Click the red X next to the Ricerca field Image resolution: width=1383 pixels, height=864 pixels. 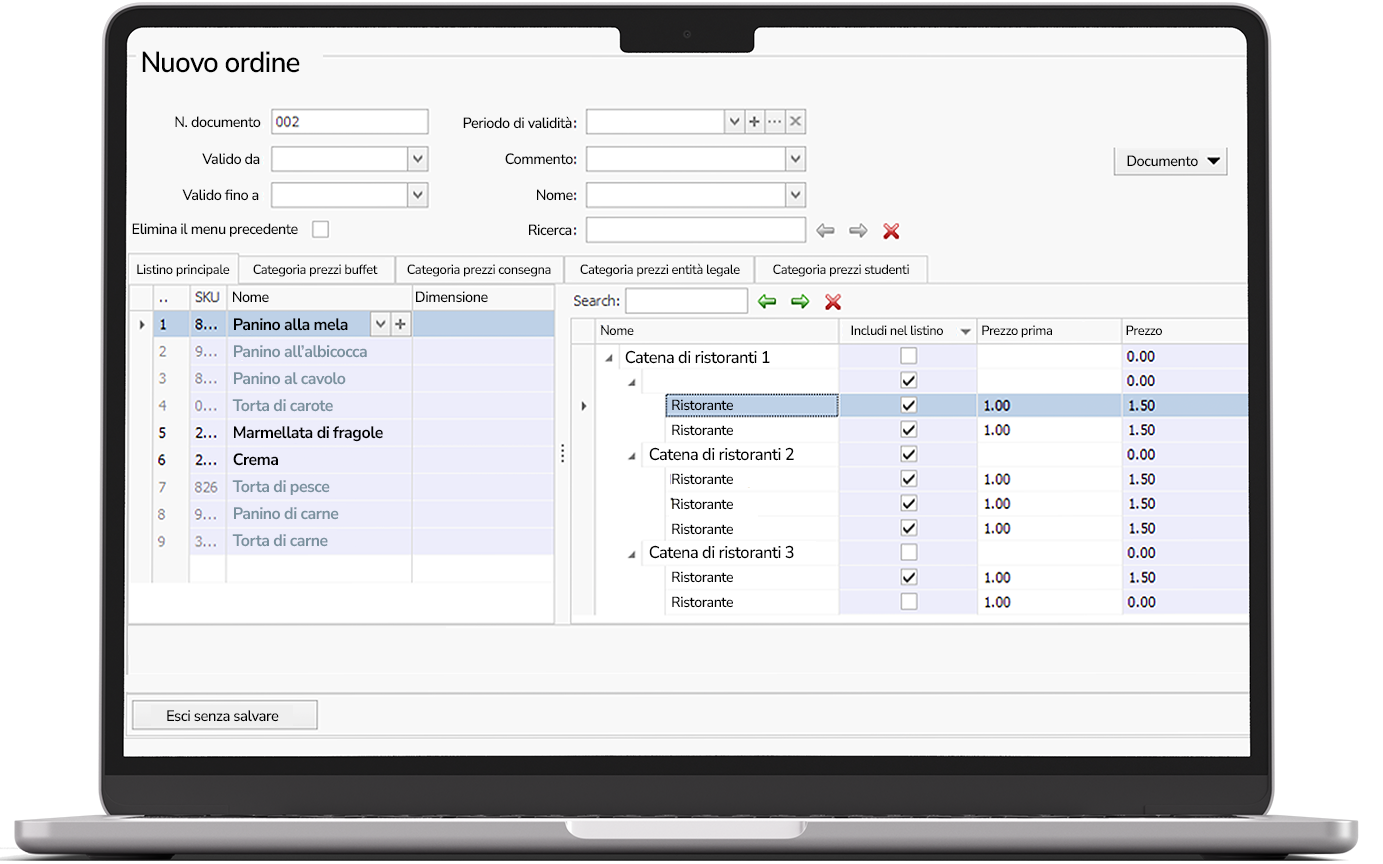tap(891, 230)
